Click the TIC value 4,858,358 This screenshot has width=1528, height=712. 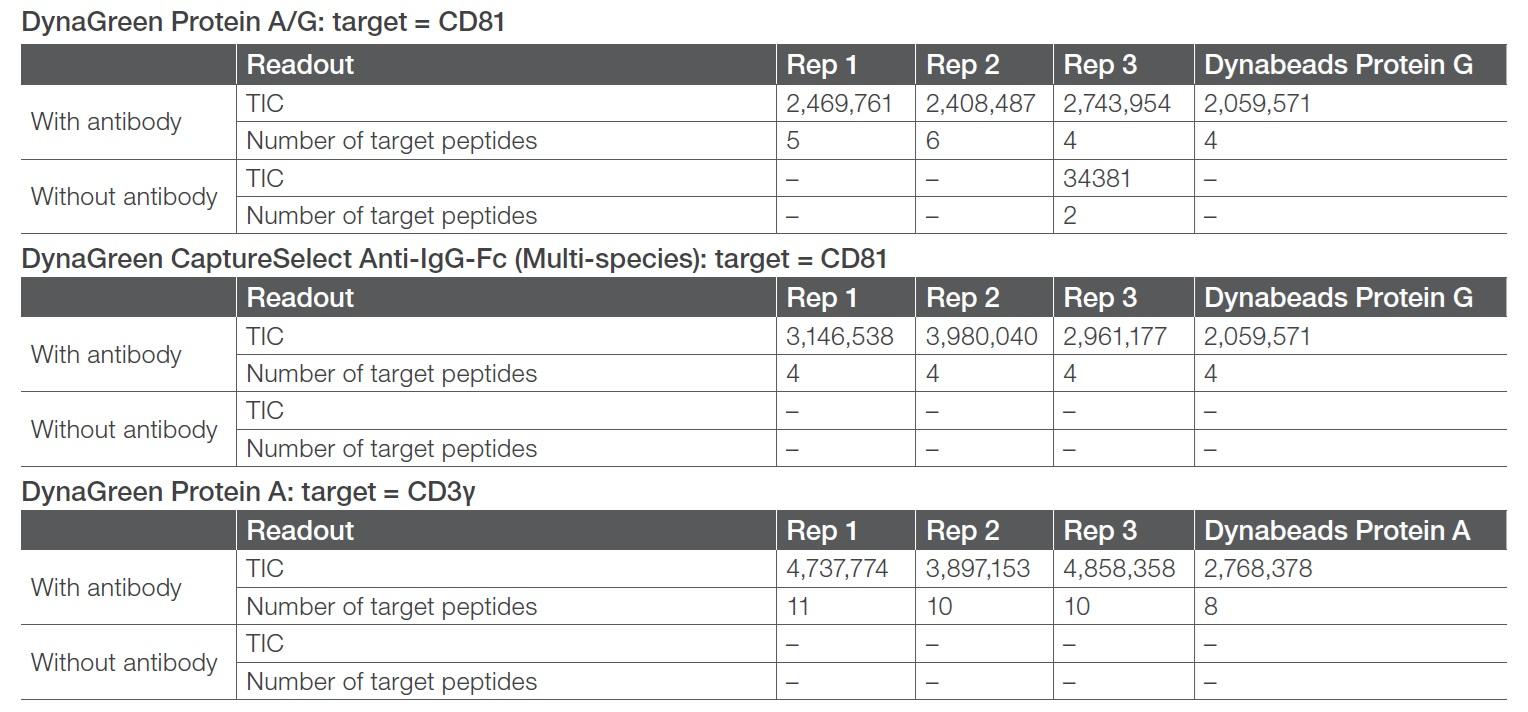coord(1119,568)
